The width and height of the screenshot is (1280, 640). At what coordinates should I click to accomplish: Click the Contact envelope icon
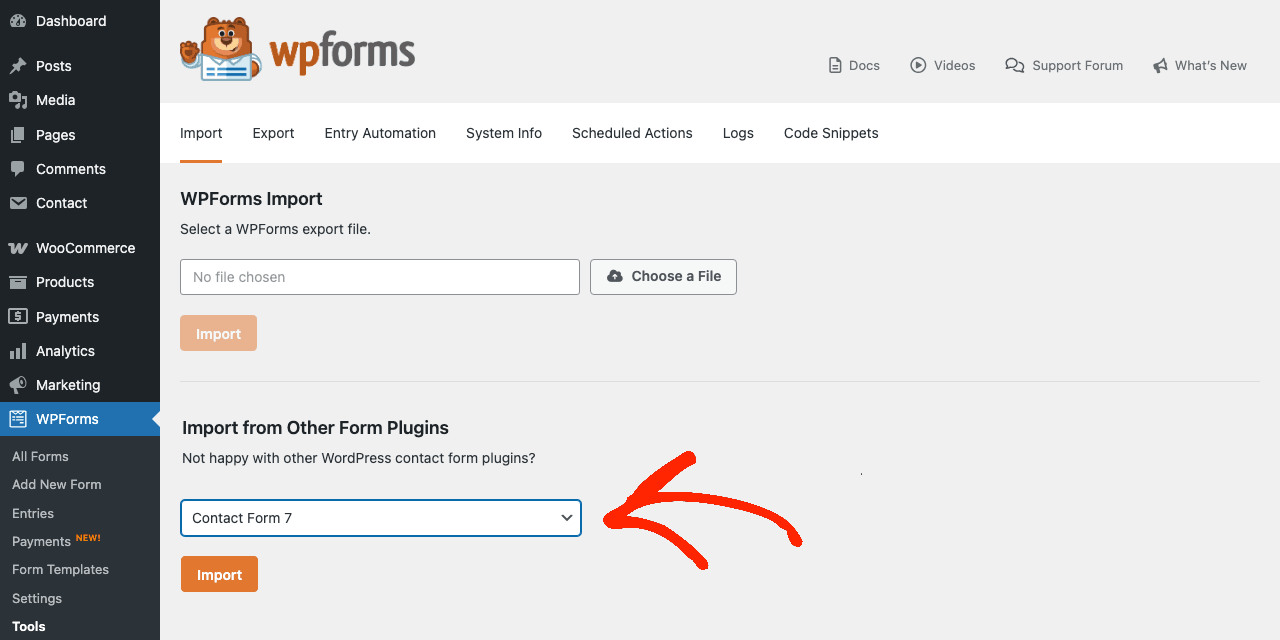[x=18, y=203]
